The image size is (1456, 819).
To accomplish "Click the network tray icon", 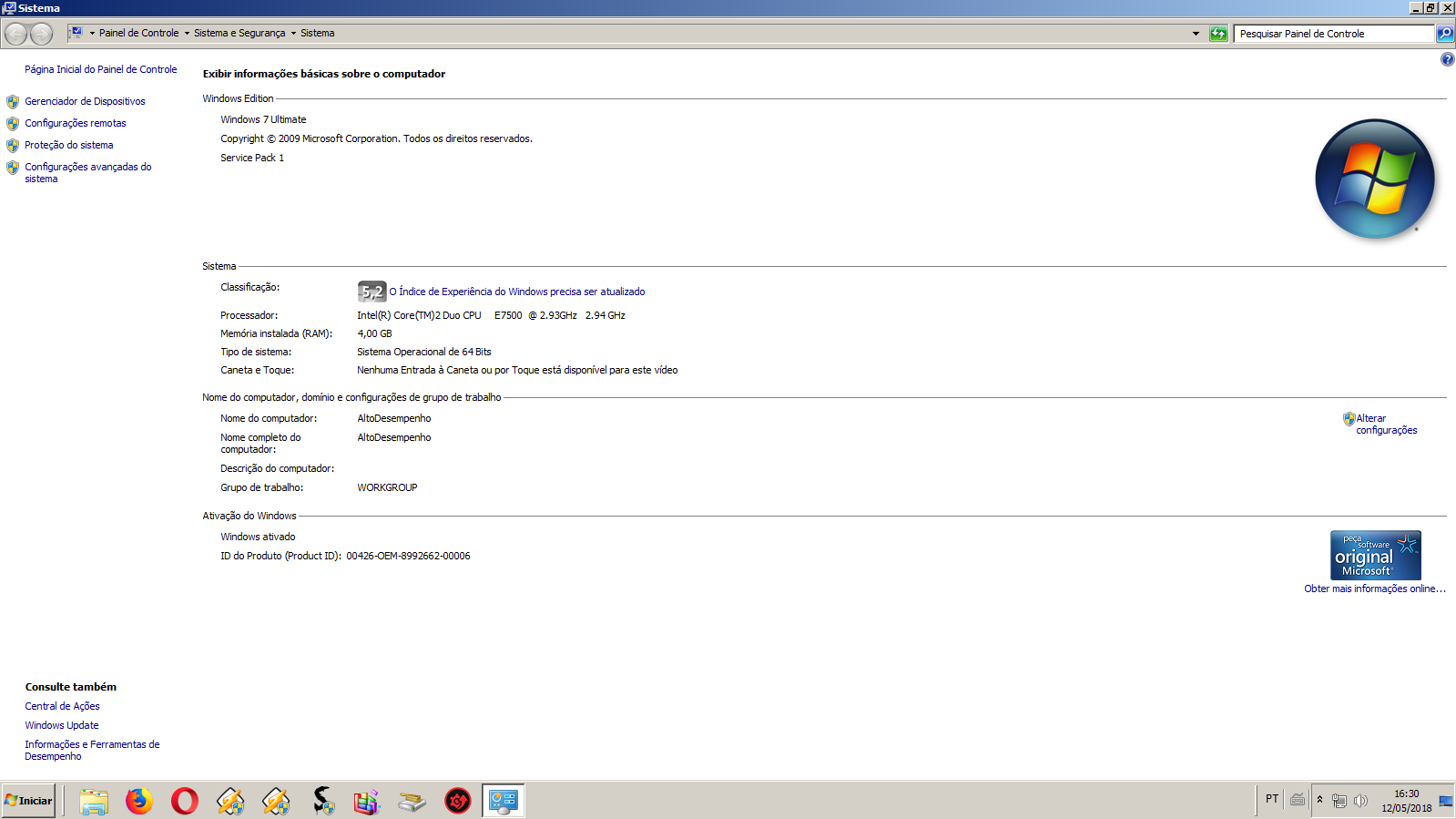I will tap(1339, 801).
